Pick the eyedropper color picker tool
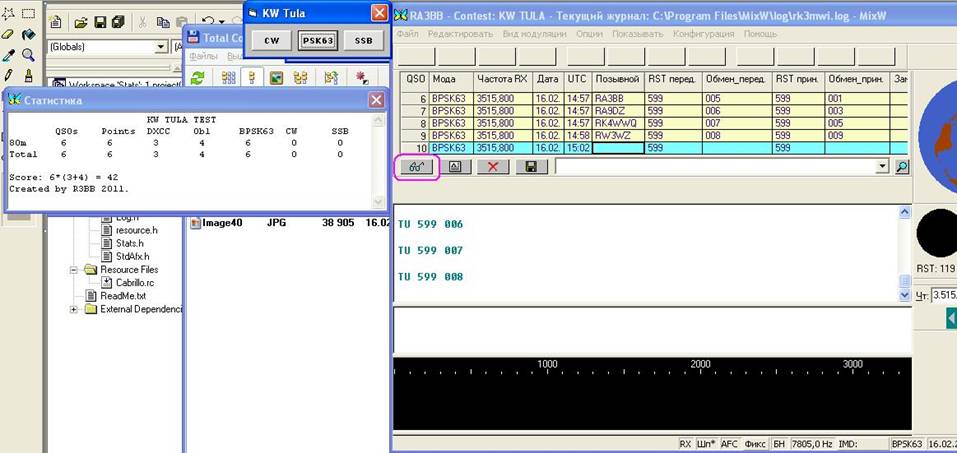Screen dimensions: 957x453 click(x=8, y=55)
